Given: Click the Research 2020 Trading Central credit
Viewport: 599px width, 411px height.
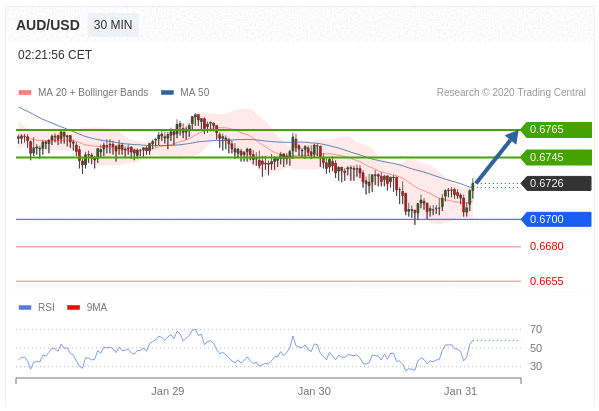Looking at the screenshot, I should click(x=511, y=92).
